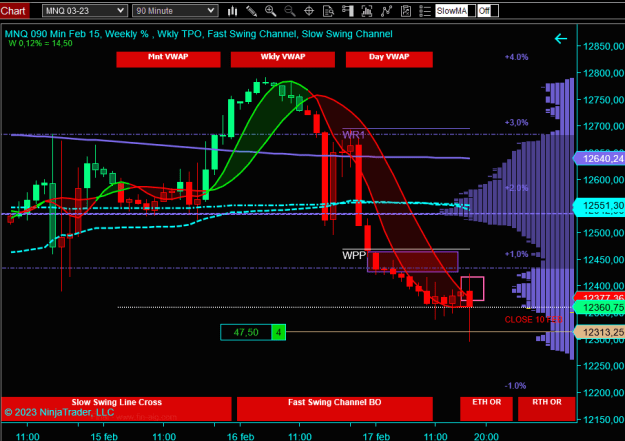Click the -1.0% level label
This screenshot has height=441, width=625.
coord(515,386)
